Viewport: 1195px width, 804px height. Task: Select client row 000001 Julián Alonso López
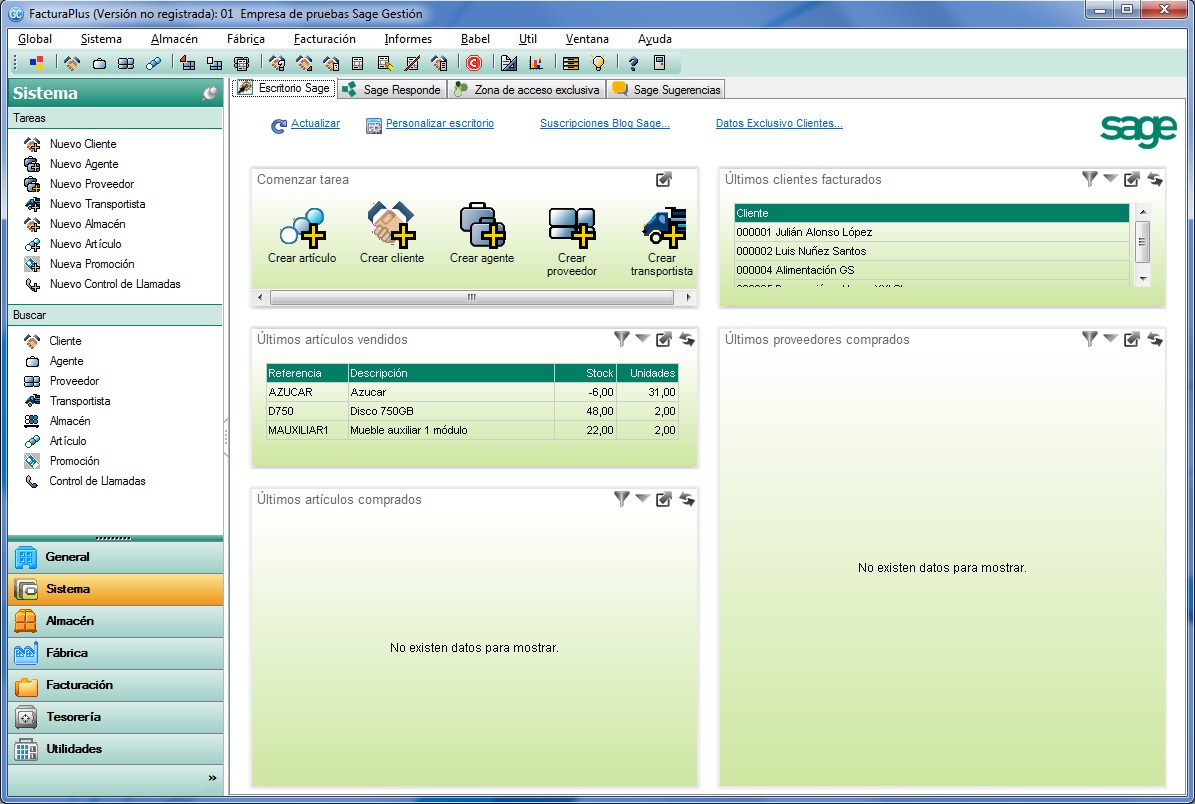pos(931,232)
